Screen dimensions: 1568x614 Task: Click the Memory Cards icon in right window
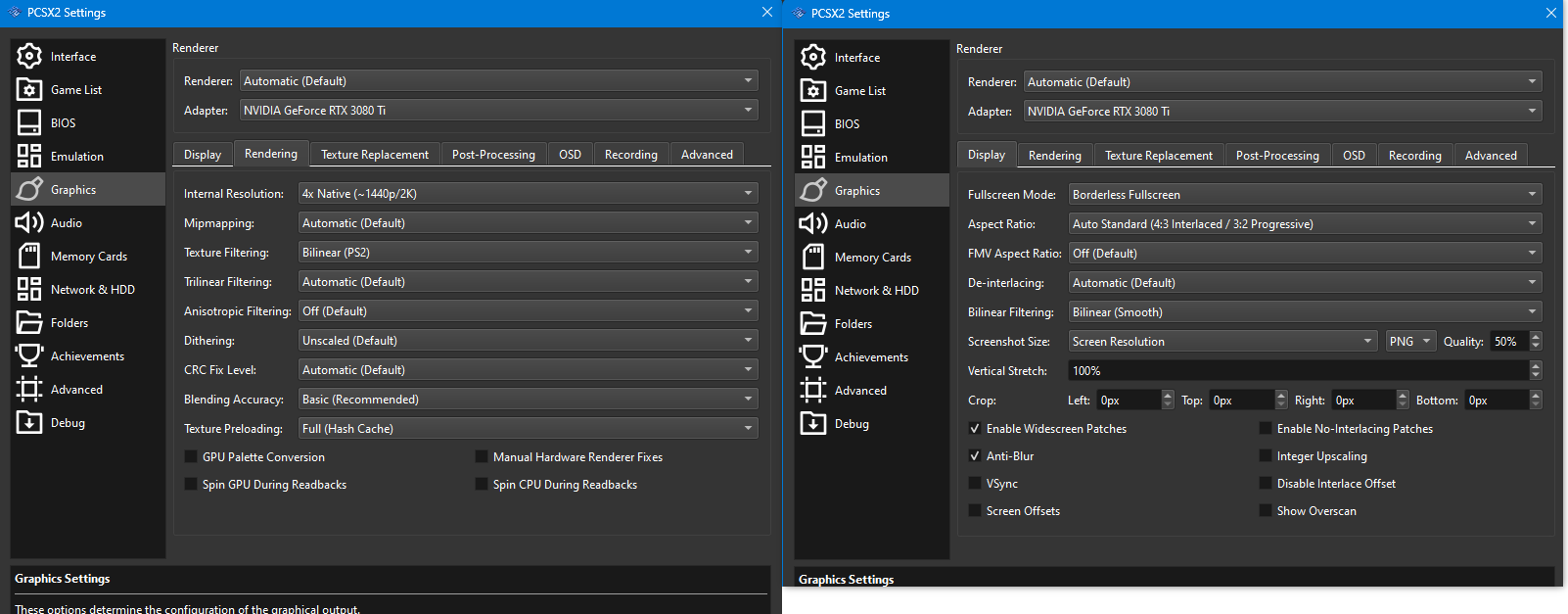point(813,257)
